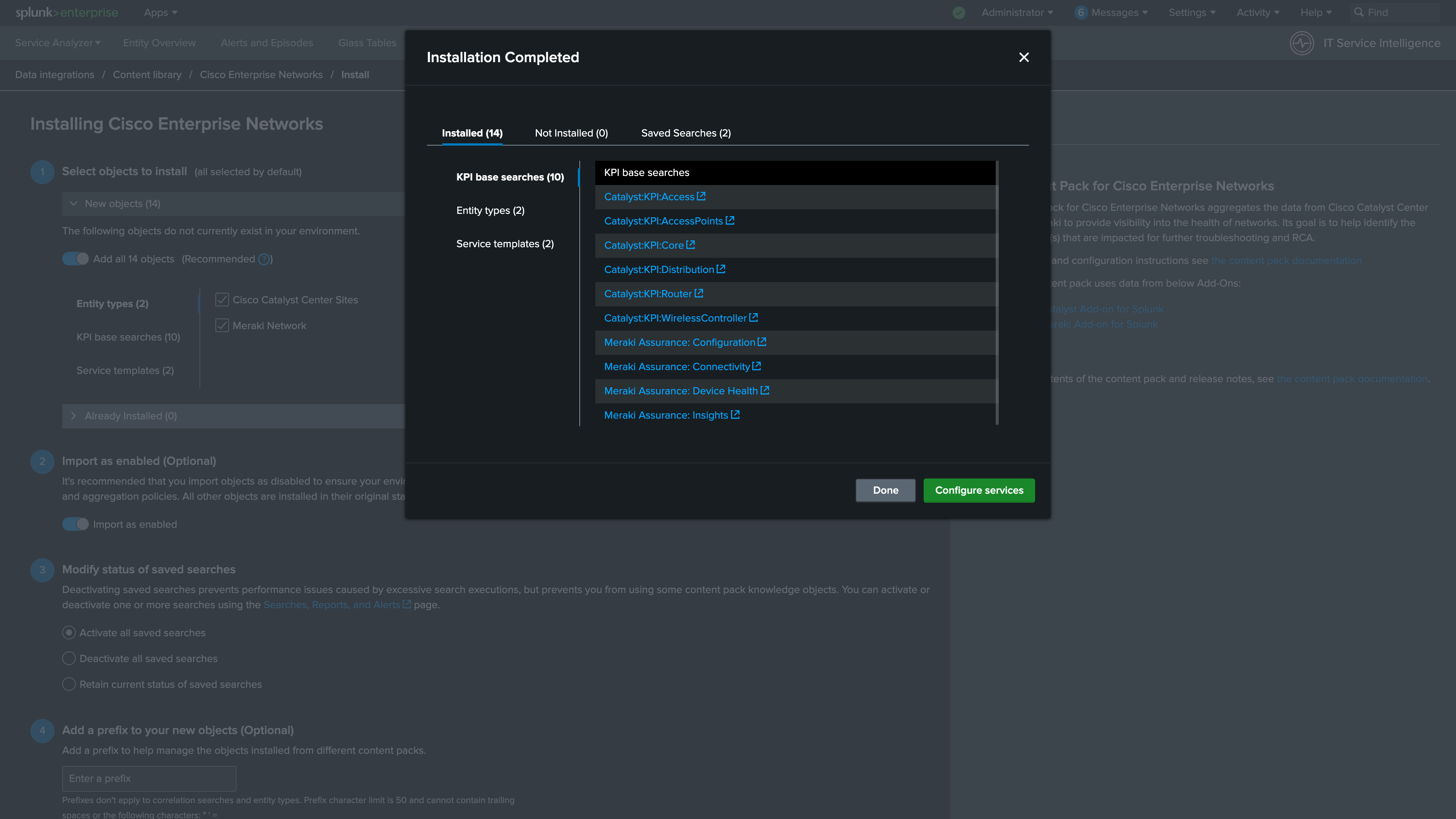Open external link icon for Meraki Assurance: Device Health
The image size is (1456, 819).
click(x=765, y=391)
